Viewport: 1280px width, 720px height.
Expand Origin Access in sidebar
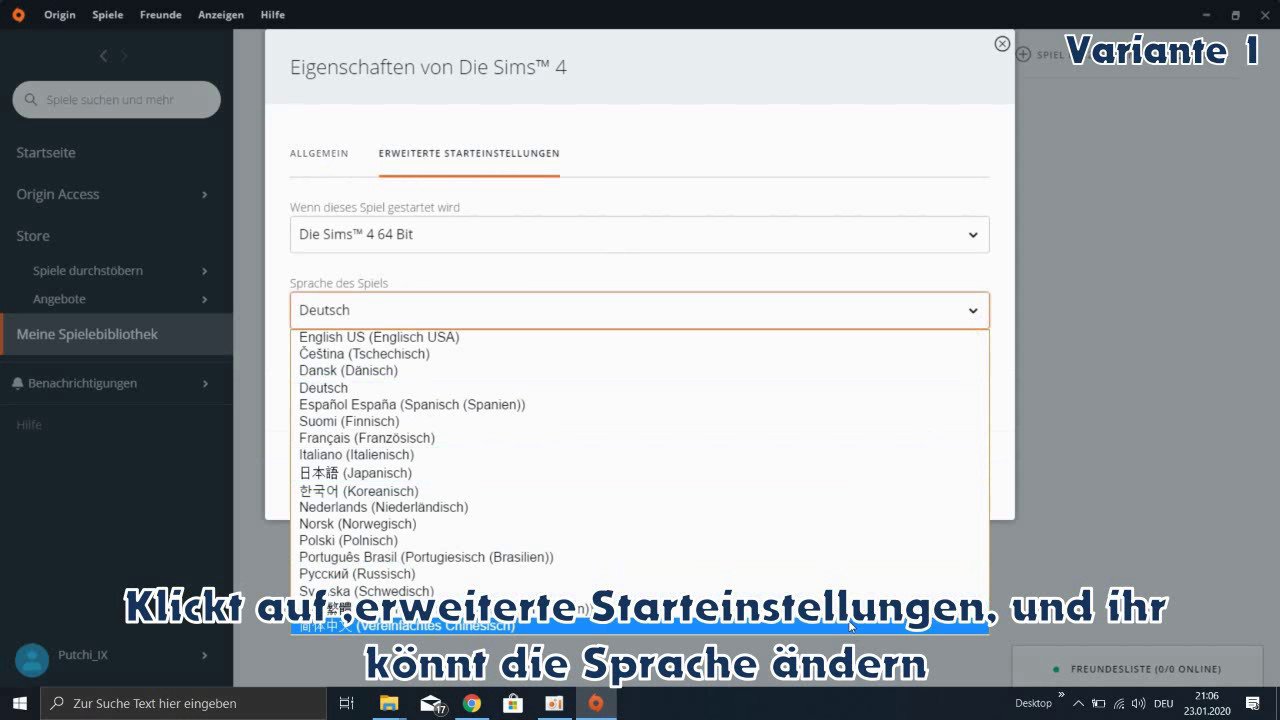[116, 194]
